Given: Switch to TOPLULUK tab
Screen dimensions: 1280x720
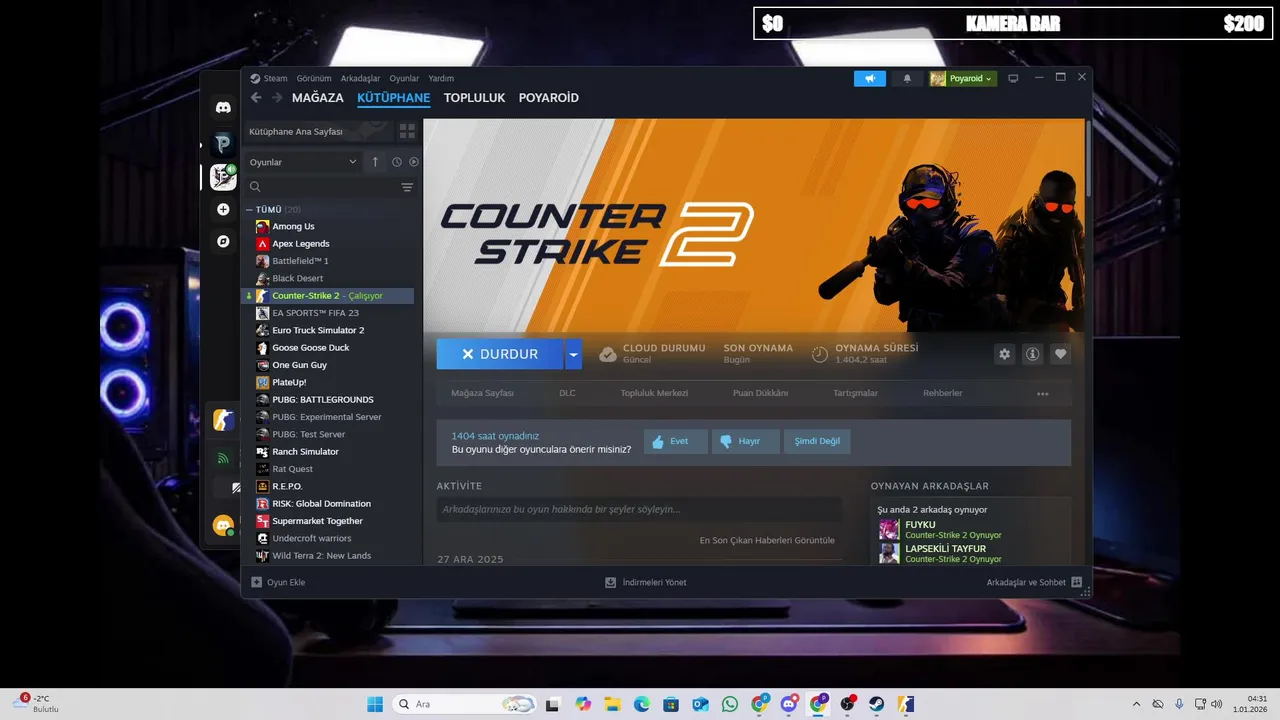Looking at the screenshot, I should click(474, 98).
